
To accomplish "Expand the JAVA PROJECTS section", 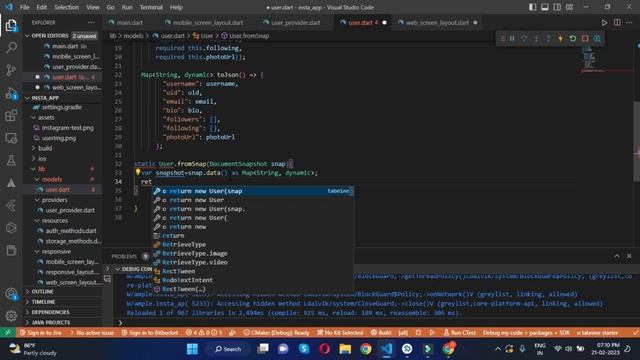I will [x=62, y=322].
